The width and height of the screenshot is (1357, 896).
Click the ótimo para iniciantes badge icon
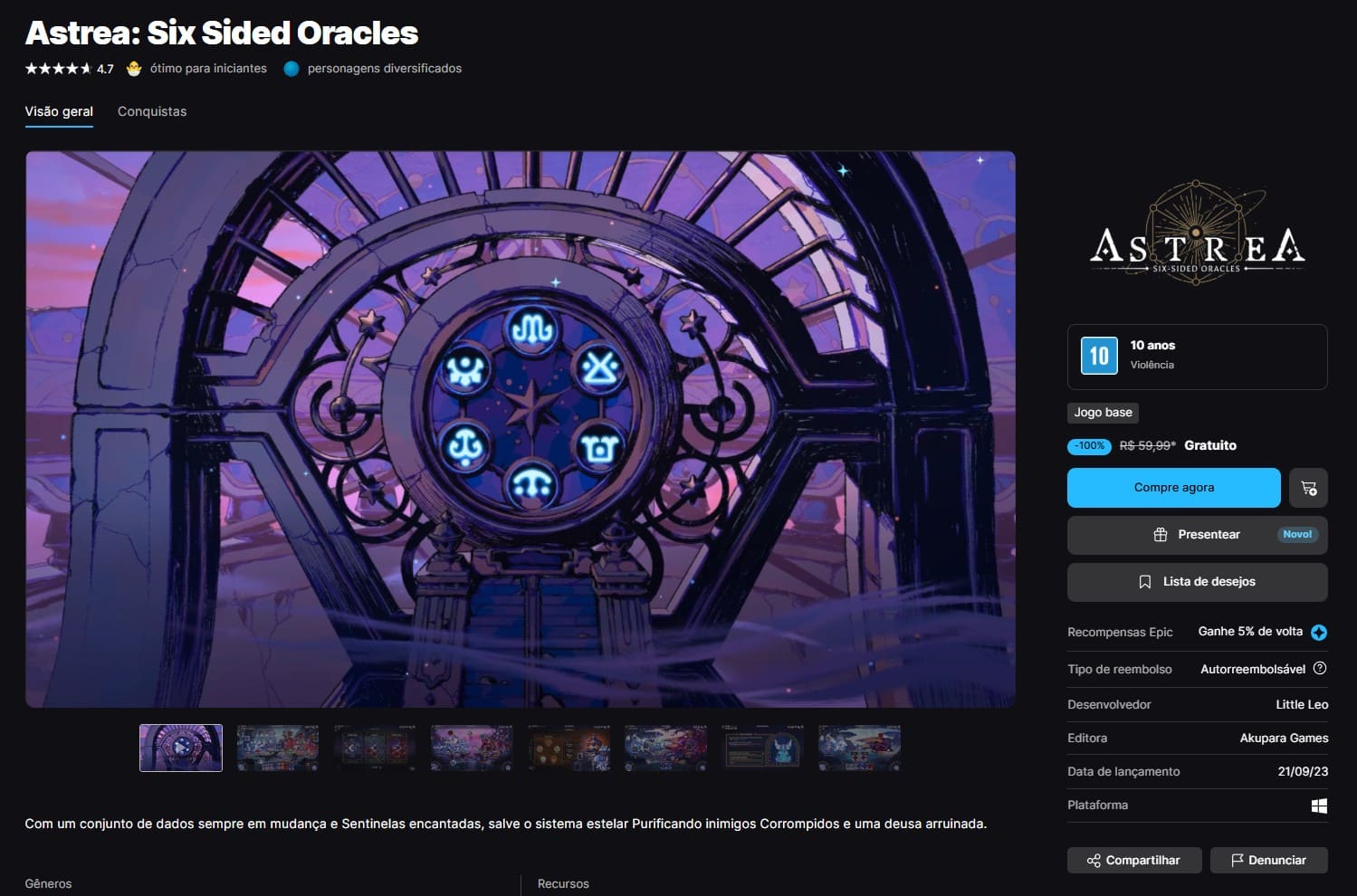click(134, 69)
